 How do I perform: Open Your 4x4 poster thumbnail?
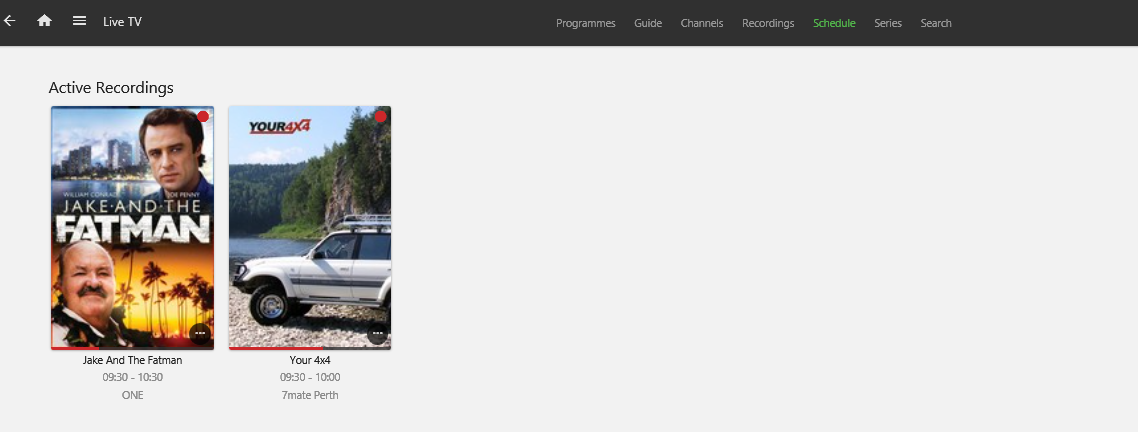pos(310,227)
